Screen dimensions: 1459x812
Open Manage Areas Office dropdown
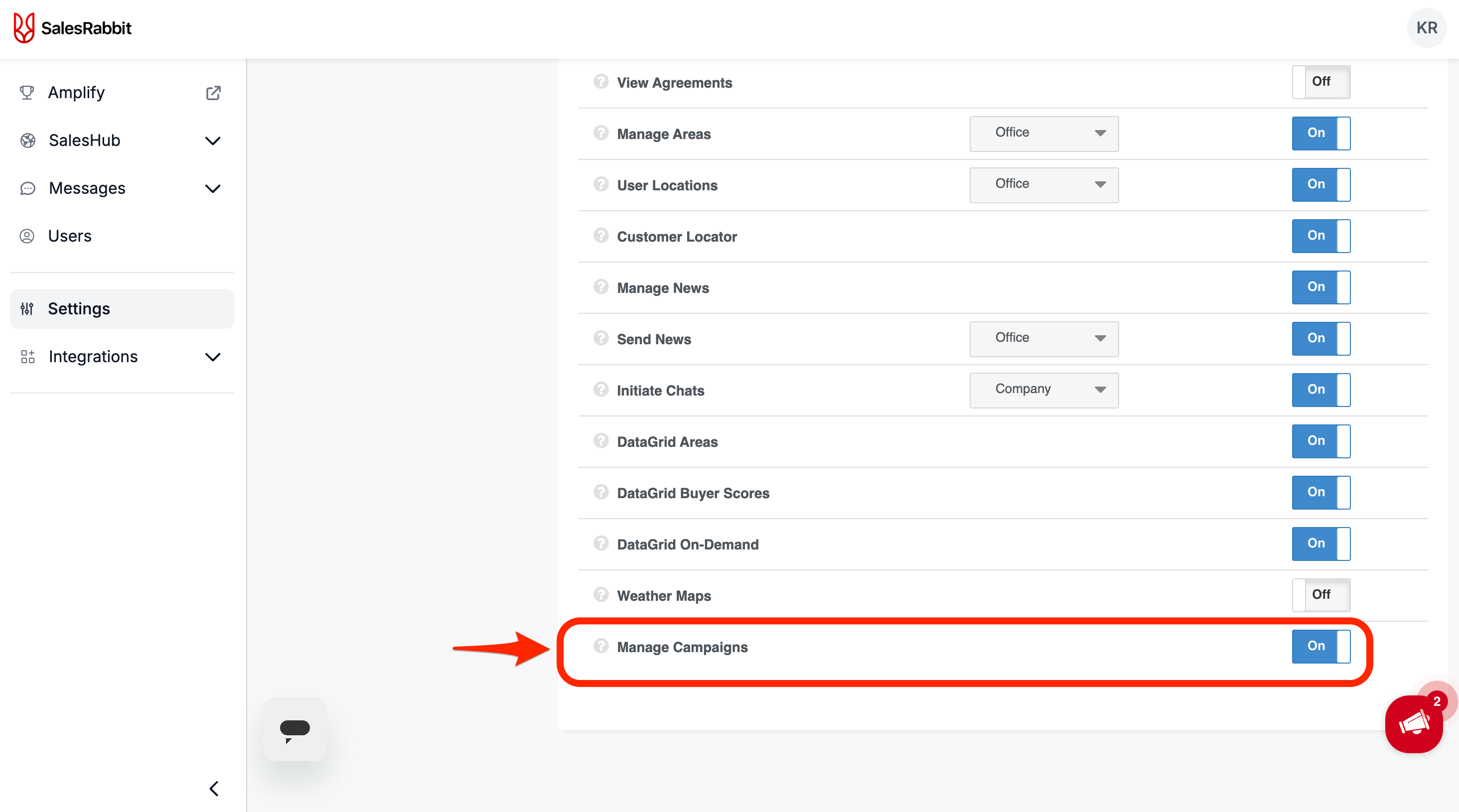pyautogui.click(x=1043, y=134)
